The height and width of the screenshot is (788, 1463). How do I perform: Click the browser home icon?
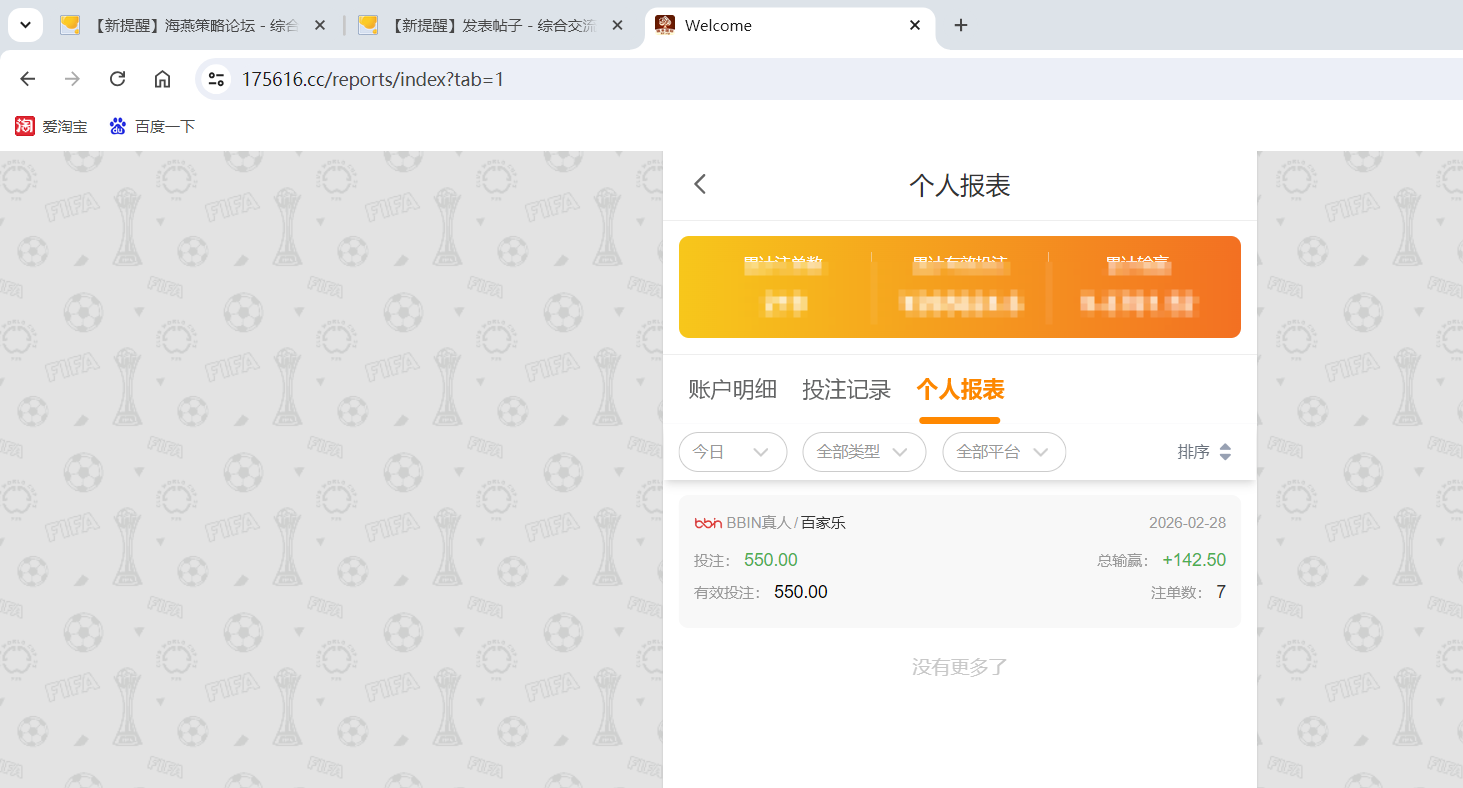click(162, 78)
